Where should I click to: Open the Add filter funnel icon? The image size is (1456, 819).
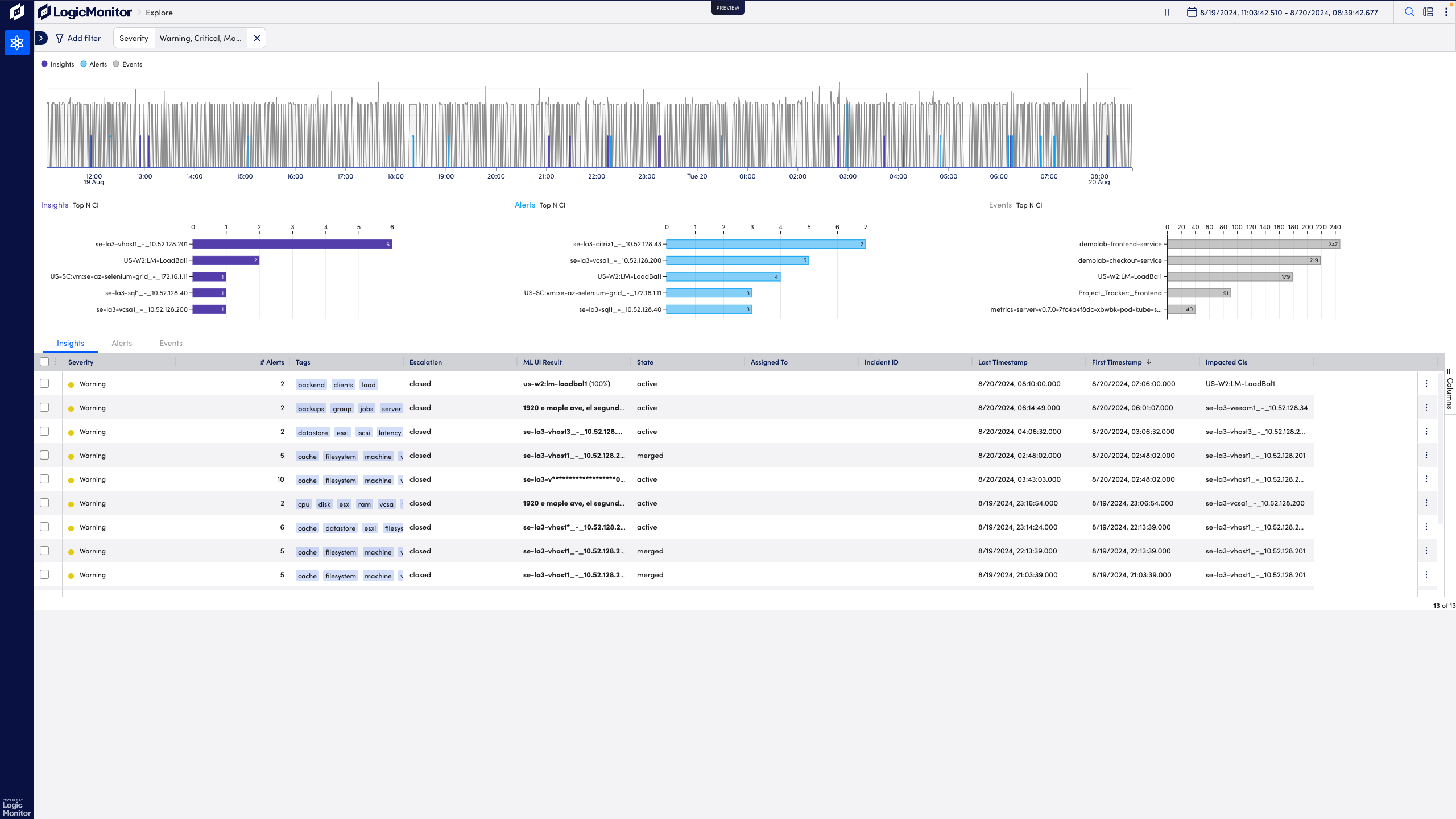(60, 38)
